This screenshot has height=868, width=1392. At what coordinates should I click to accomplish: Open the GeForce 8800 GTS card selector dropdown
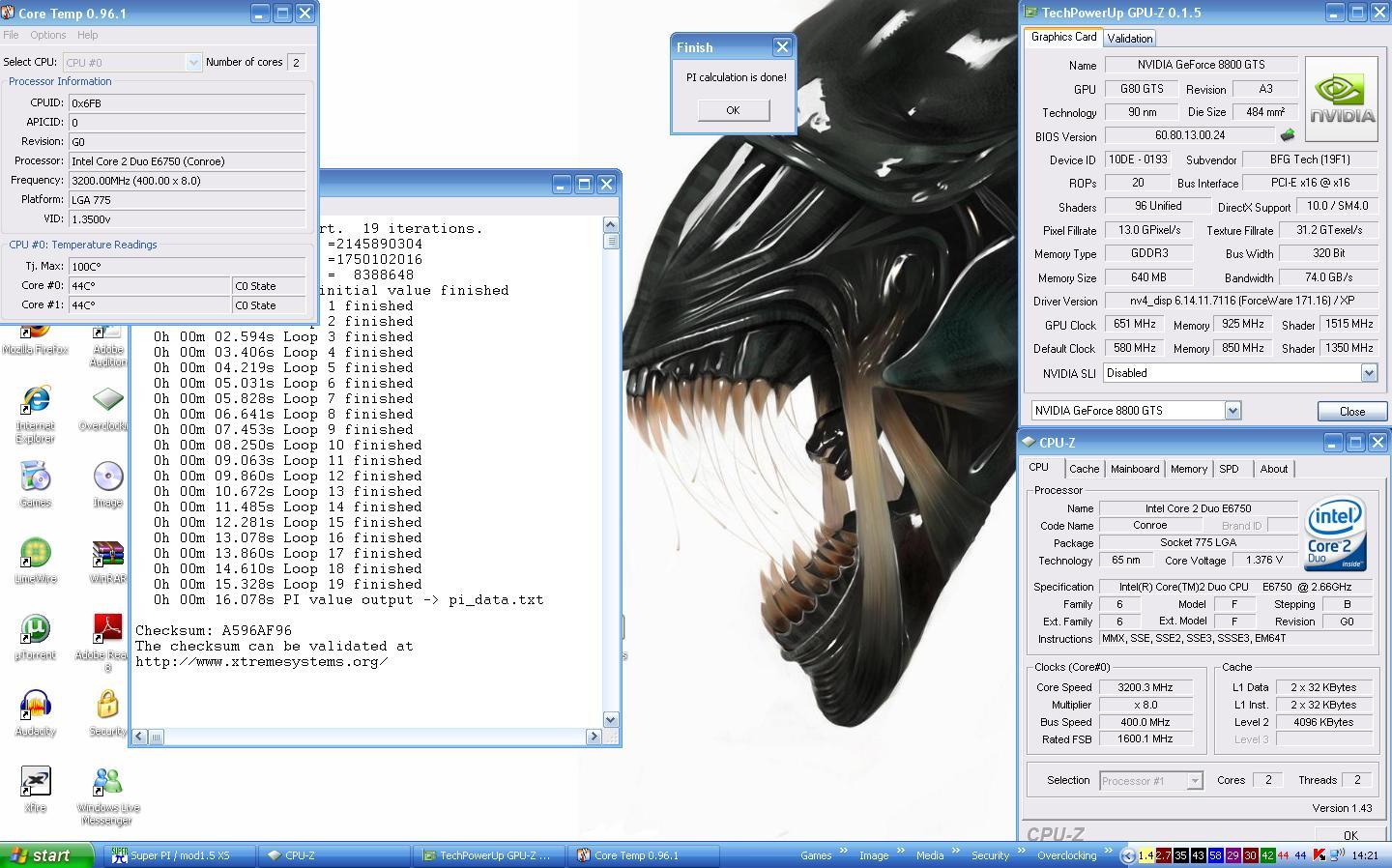point(1232,411)
